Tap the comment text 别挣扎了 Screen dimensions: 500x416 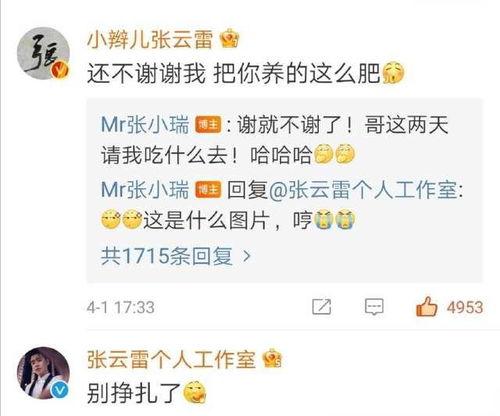134,393
